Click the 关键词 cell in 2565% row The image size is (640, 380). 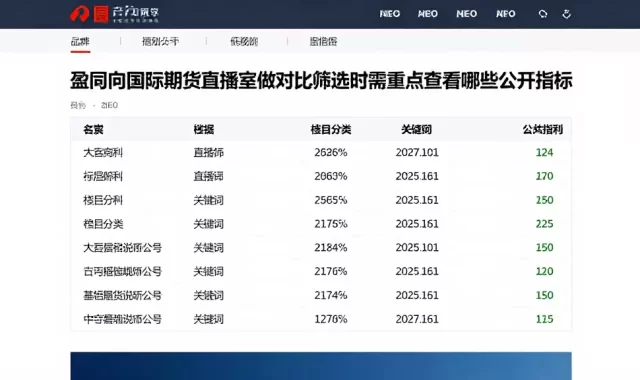click(x=209, y=200)
